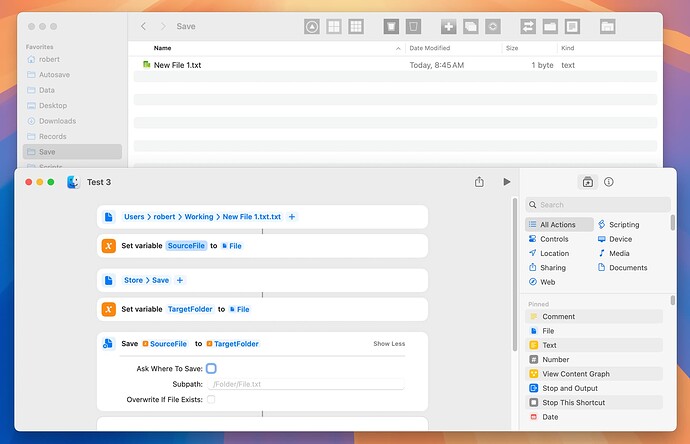Select New File 1.txt in the file list
The image size is (690, 444).
178,65
